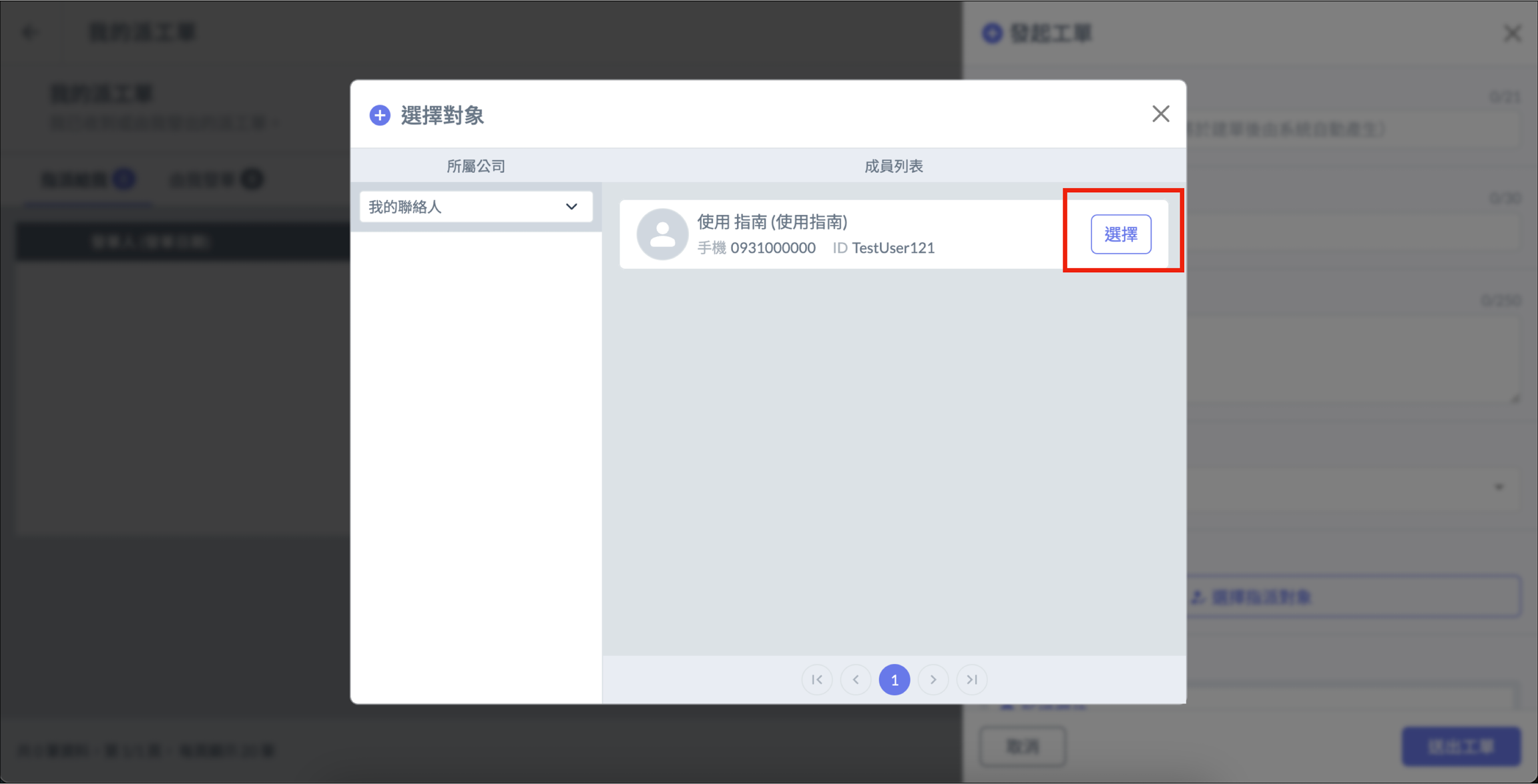Close the 選擇對象 dialog
This screenshot has width=1538, height=784.
[x=1160, y=114]
